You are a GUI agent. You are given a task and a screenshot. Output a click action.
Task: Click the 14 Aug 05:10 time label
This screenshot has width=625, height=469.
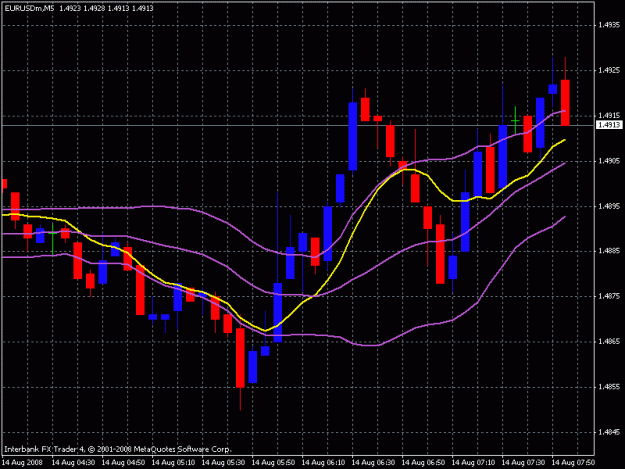(x=173, y=463)
